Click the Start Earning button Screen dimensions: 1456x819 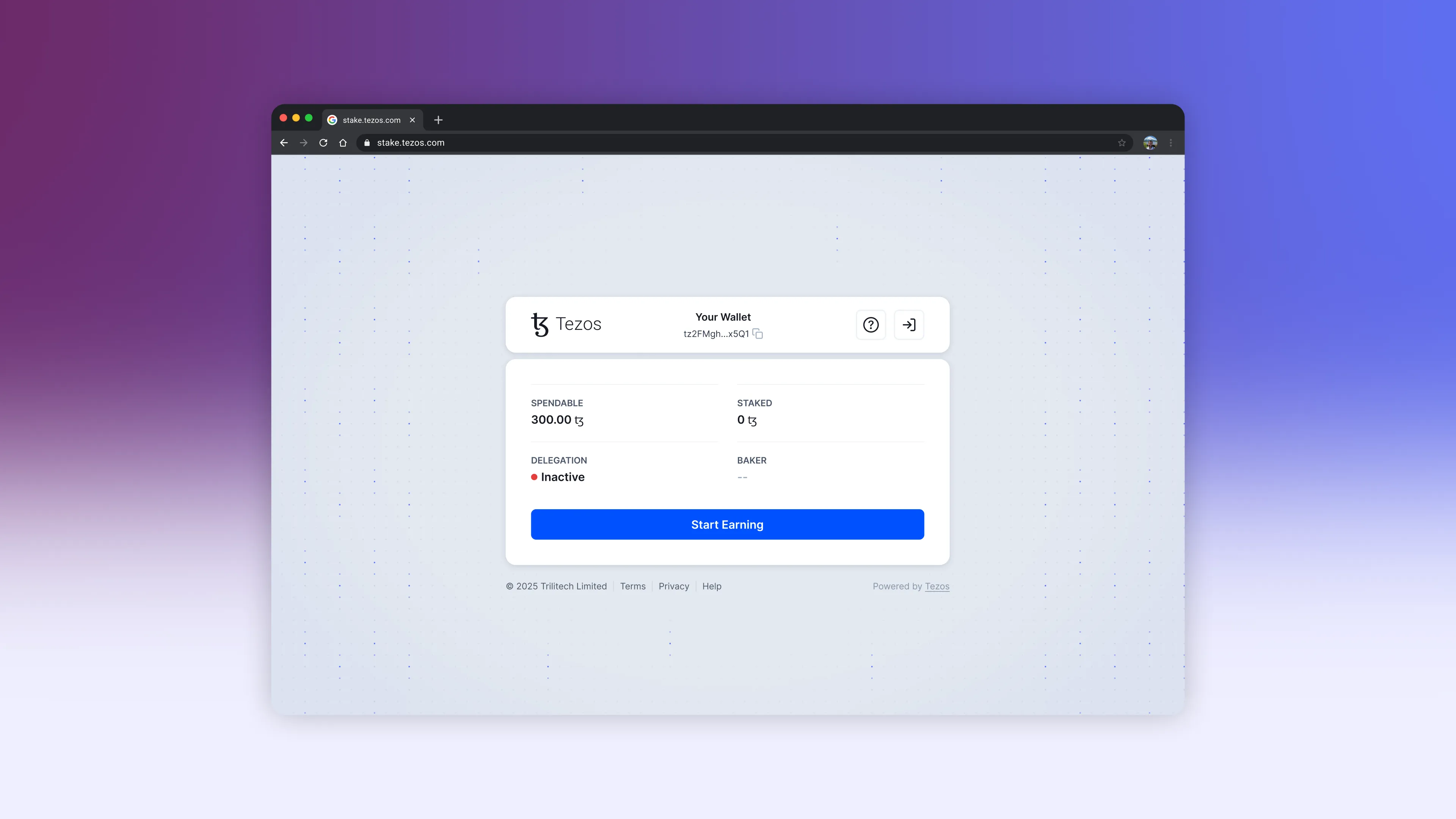click(728, 524)
